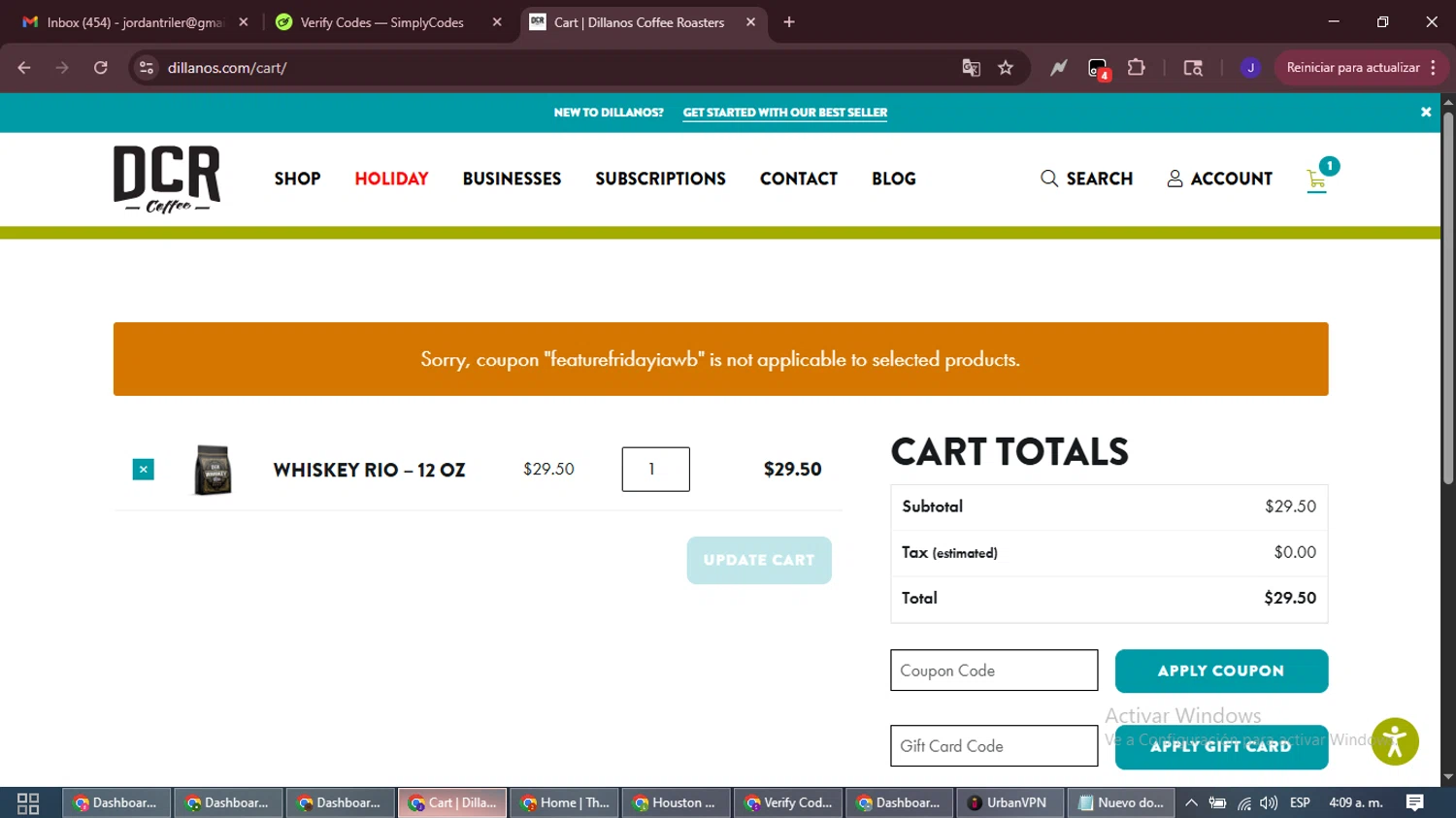Open the side panel search icon
Viewport: 1456px width, 818px height.
tap(1193, 68)
